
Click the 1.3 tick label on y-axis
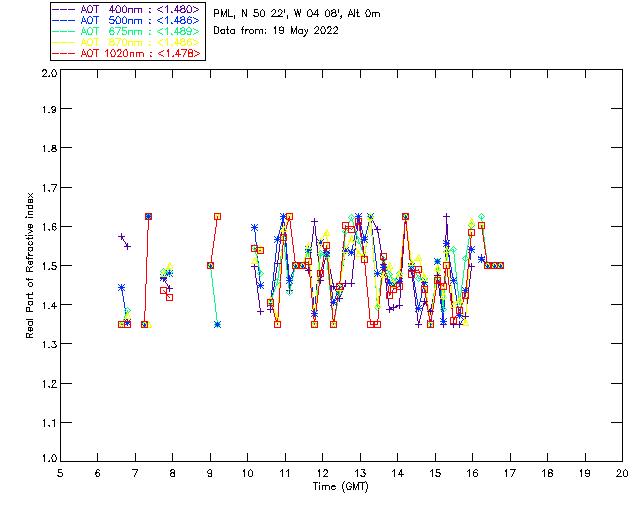point(49,344)
